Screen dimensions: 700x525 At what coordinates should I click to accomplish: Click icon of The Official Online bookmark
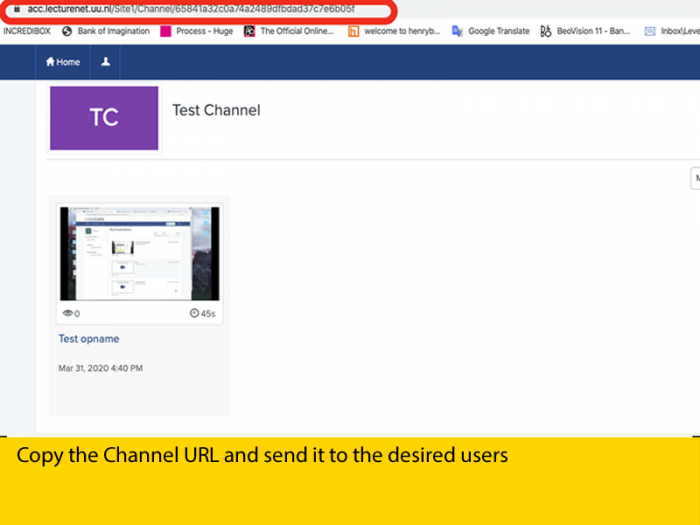click(249, 31)
